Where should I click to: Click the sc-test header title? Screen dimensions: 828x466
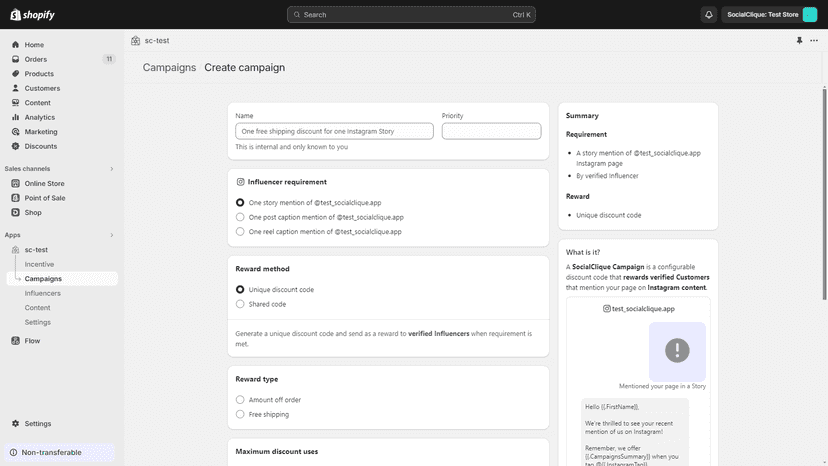(x=157, y=41)
